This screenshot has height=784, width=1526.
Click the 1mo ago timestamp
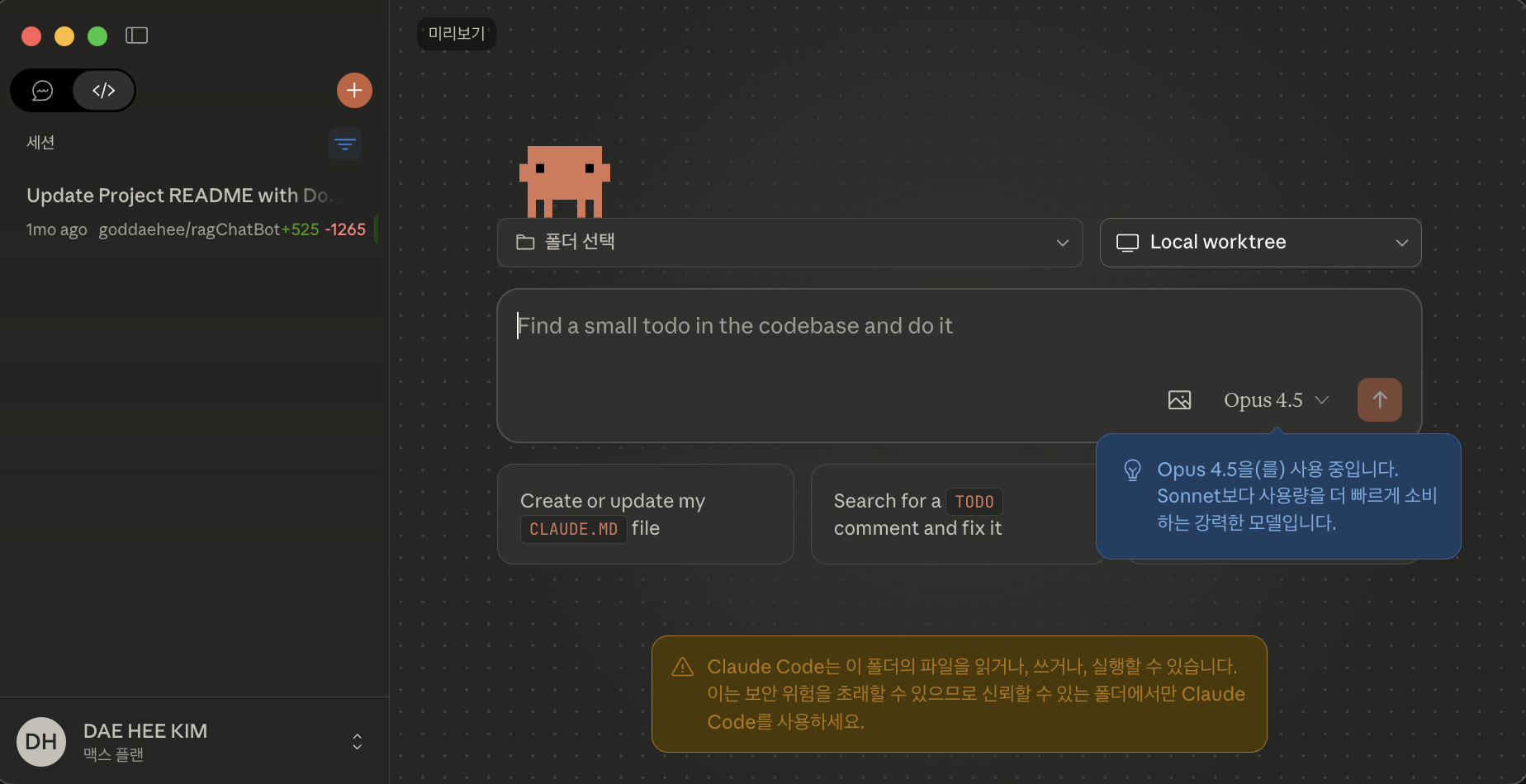57,229
